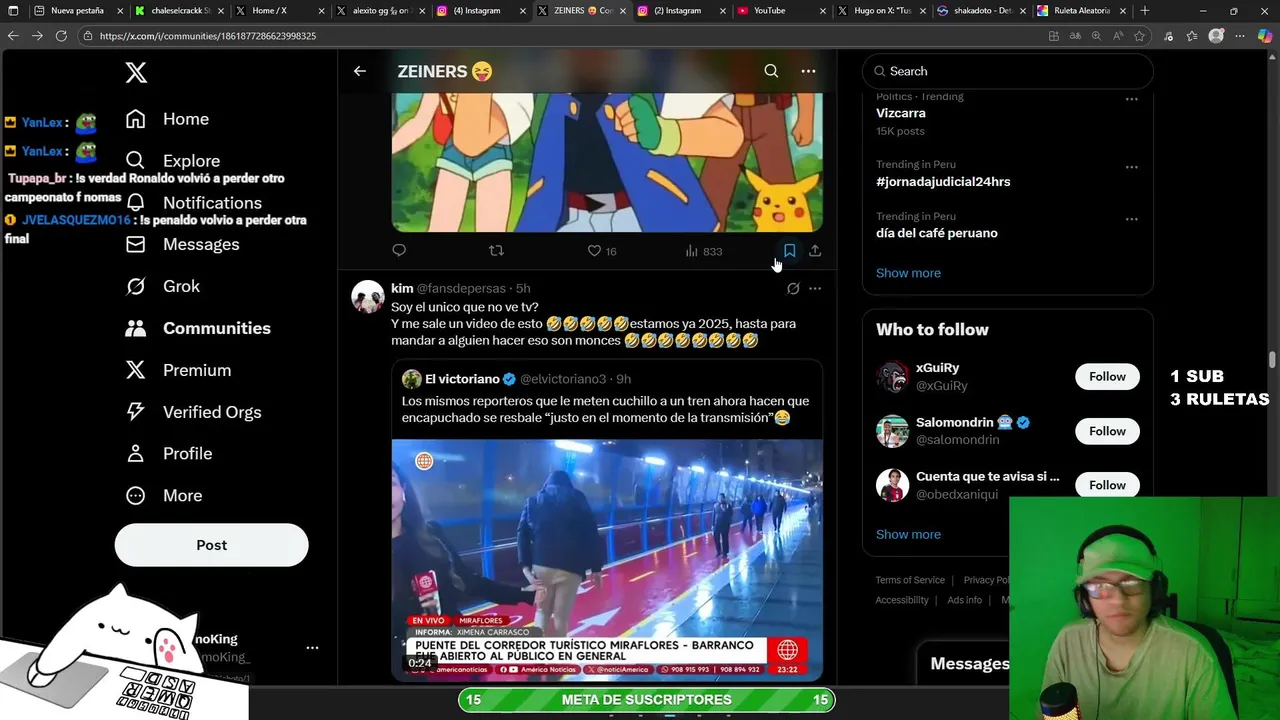Open Accessibility footer link

pos(902,600)
